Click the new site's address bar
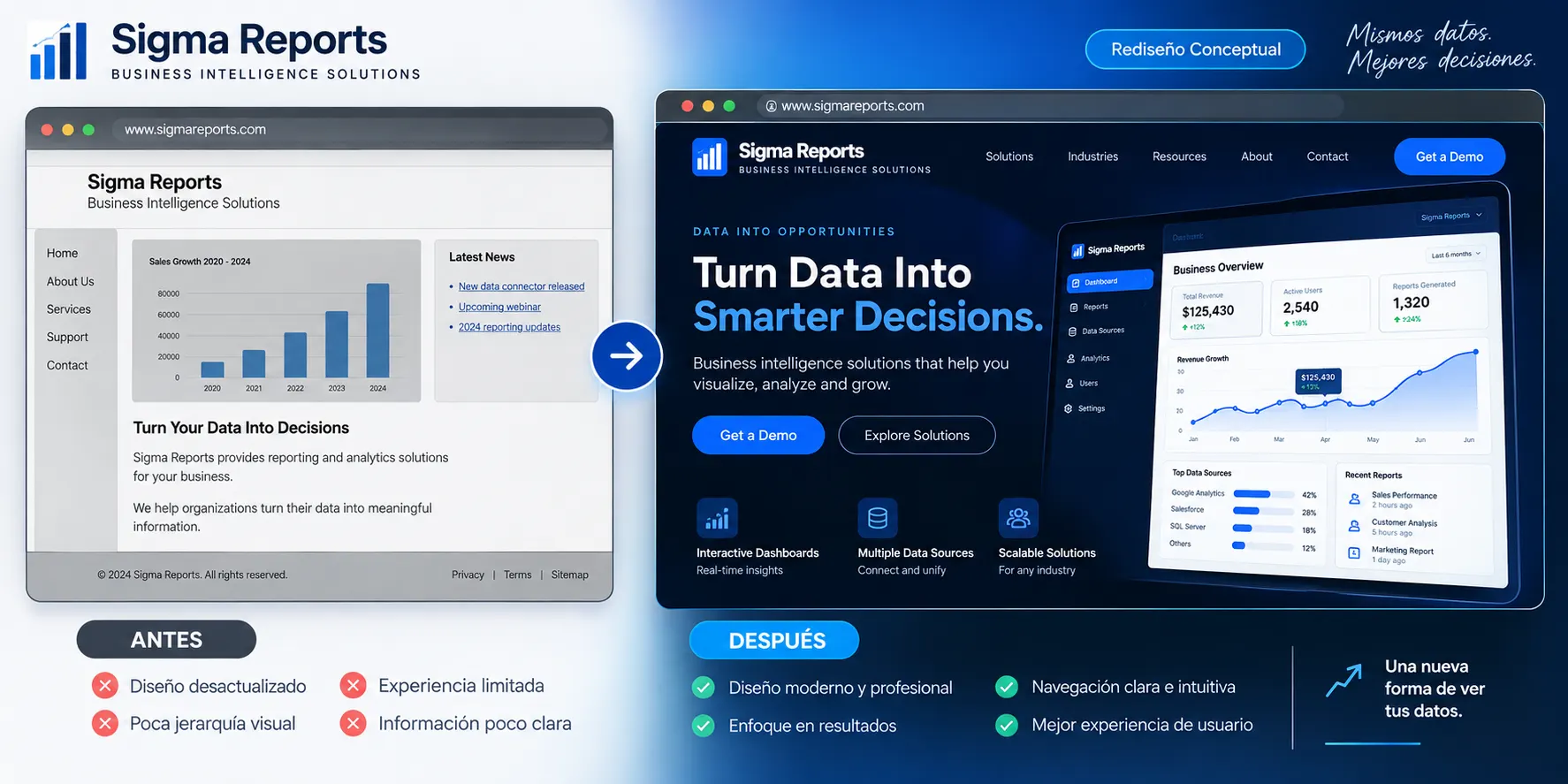Image resolution: width=1568 pixels, height=784 pixels. click(1049, 106)
